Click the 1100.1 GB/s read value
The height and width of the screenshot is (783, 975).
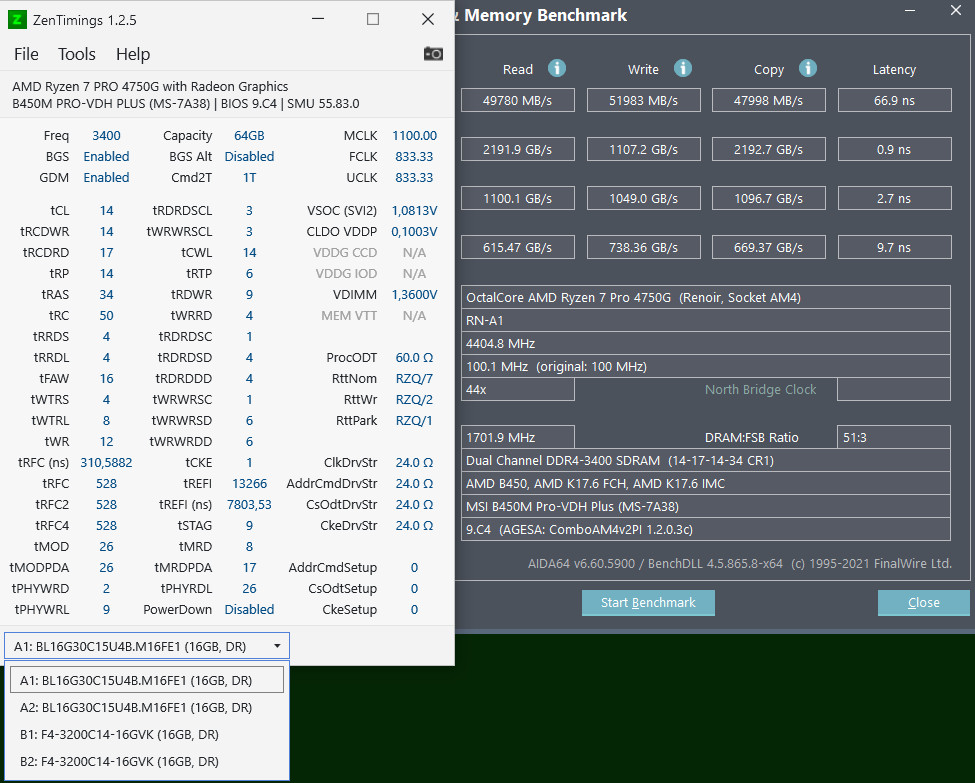[x=517, y=198]
